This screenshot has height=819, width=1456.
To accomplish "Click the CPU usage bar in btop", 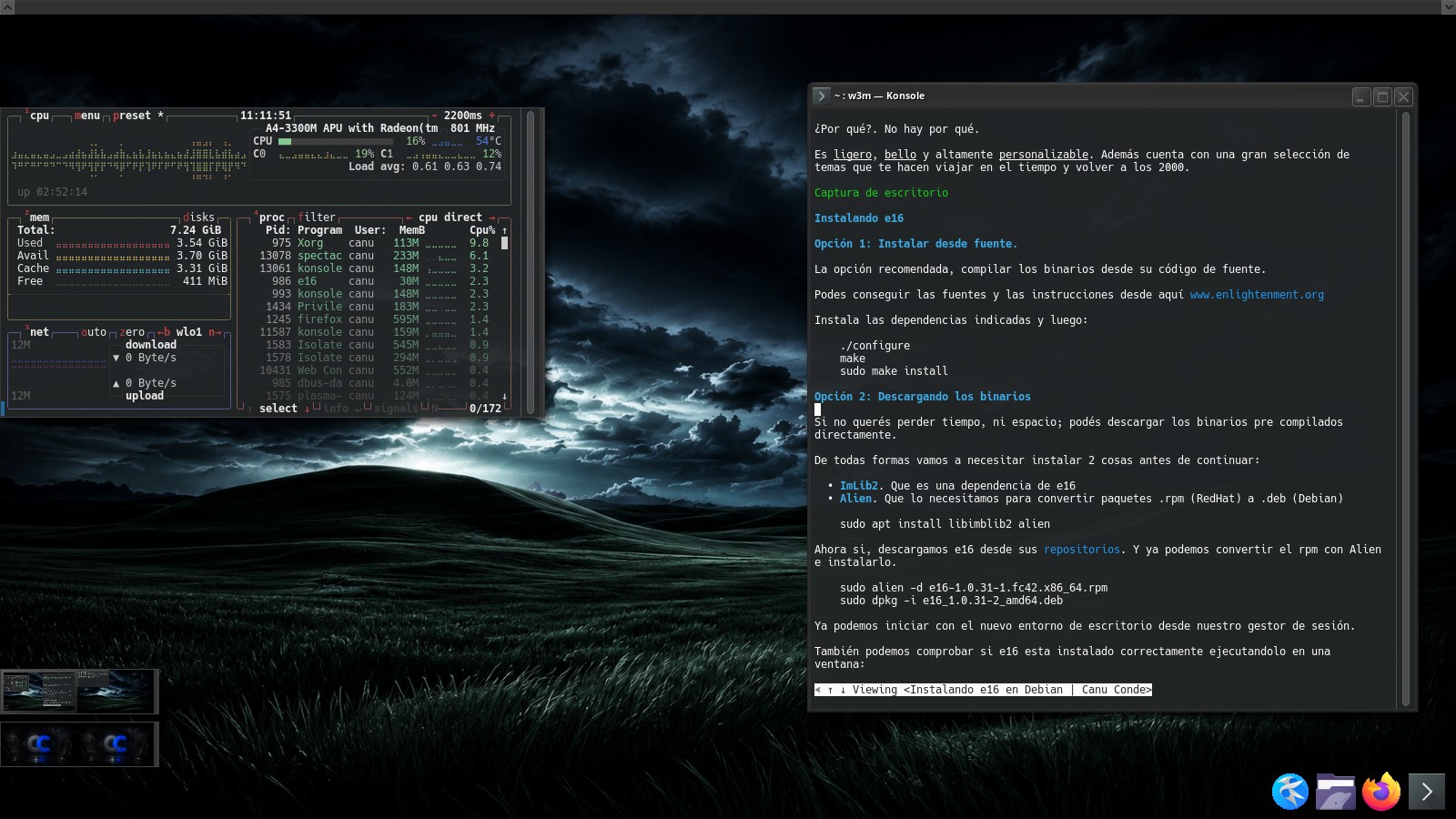I will (336, 141).
